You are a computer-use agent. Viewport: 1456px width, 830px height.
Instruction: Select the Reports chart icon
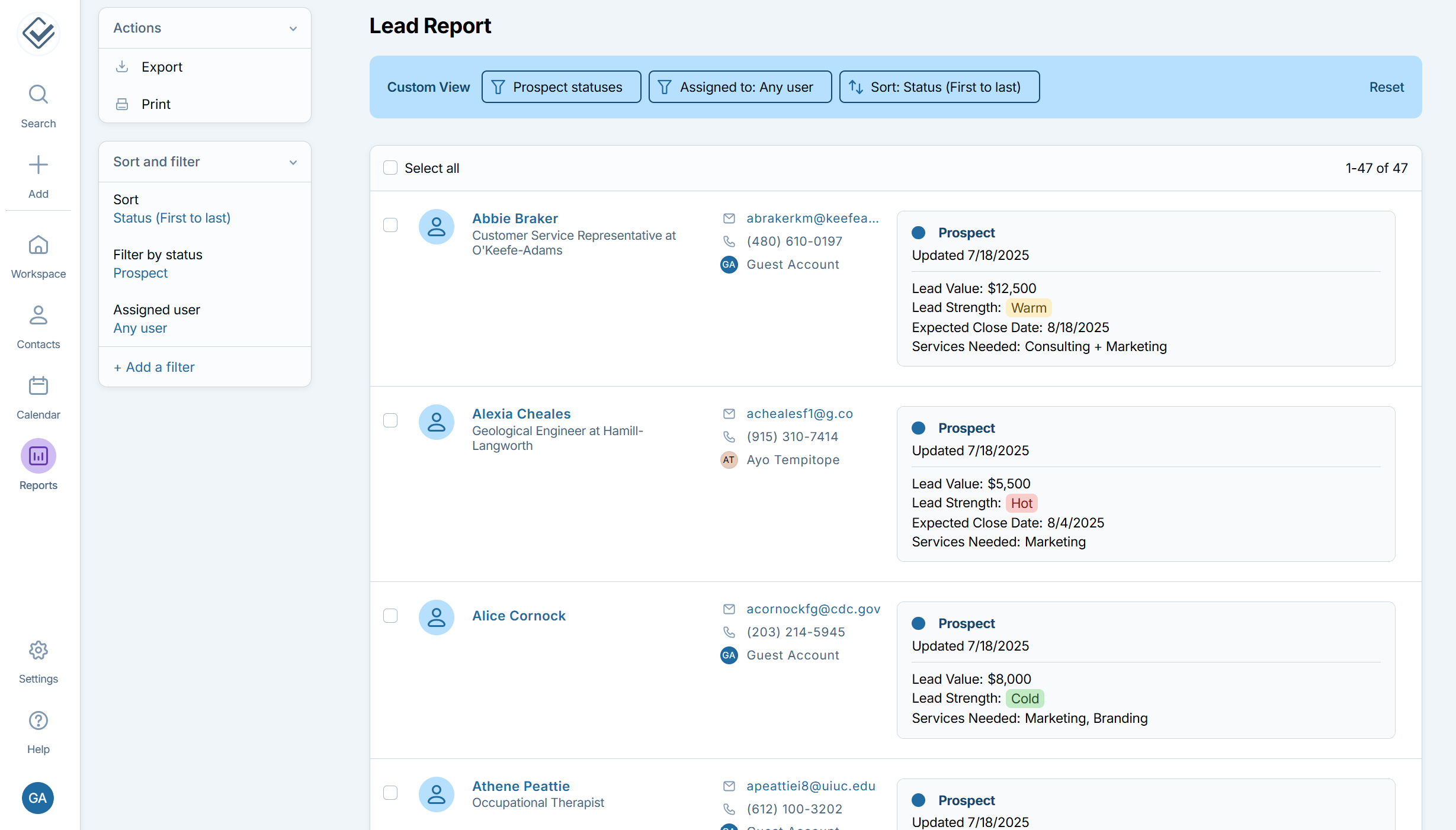click(39, 456)
